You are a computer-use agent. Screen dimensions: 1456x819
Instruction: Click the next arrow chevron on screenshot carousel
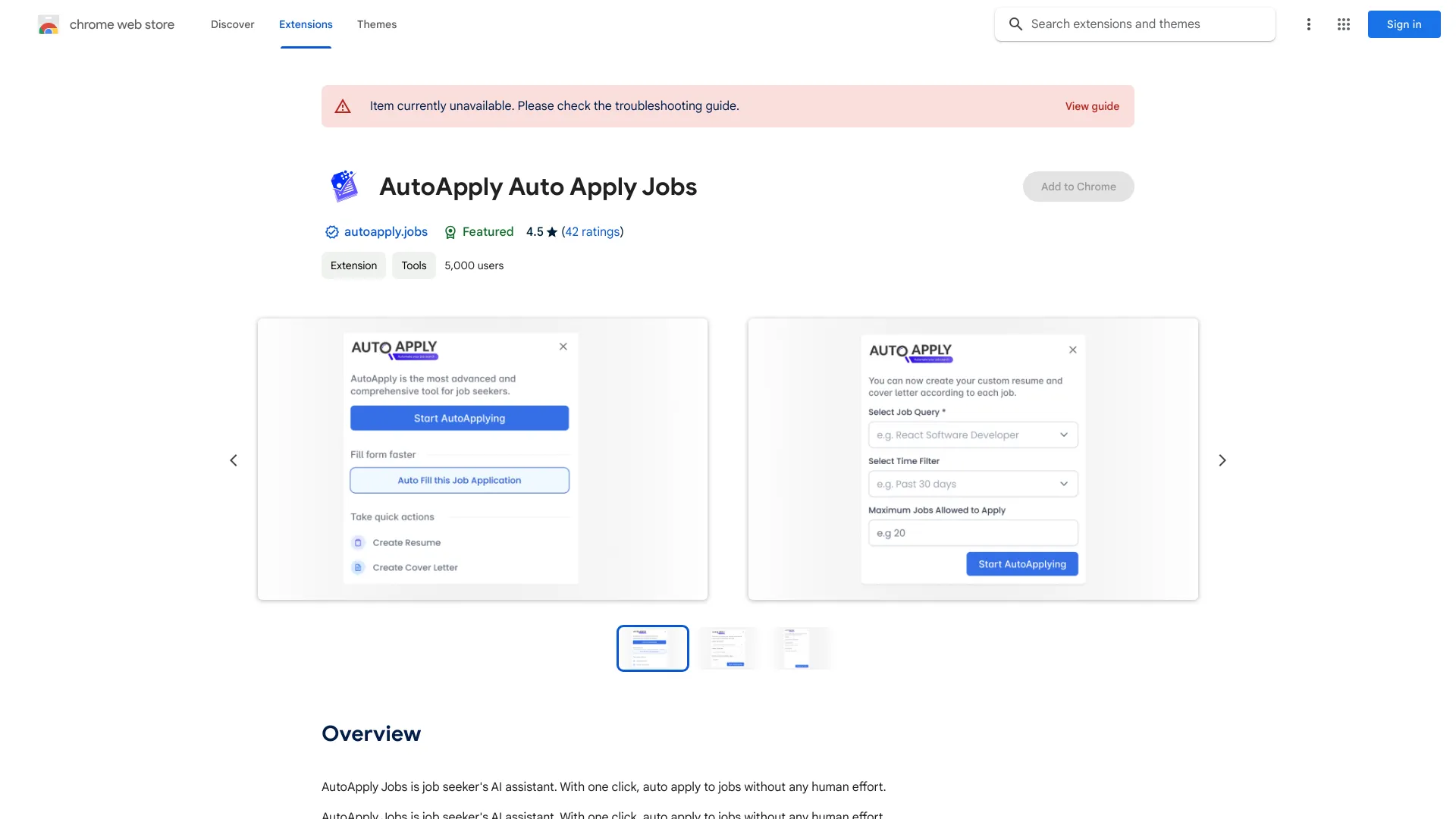point(1222,459)
